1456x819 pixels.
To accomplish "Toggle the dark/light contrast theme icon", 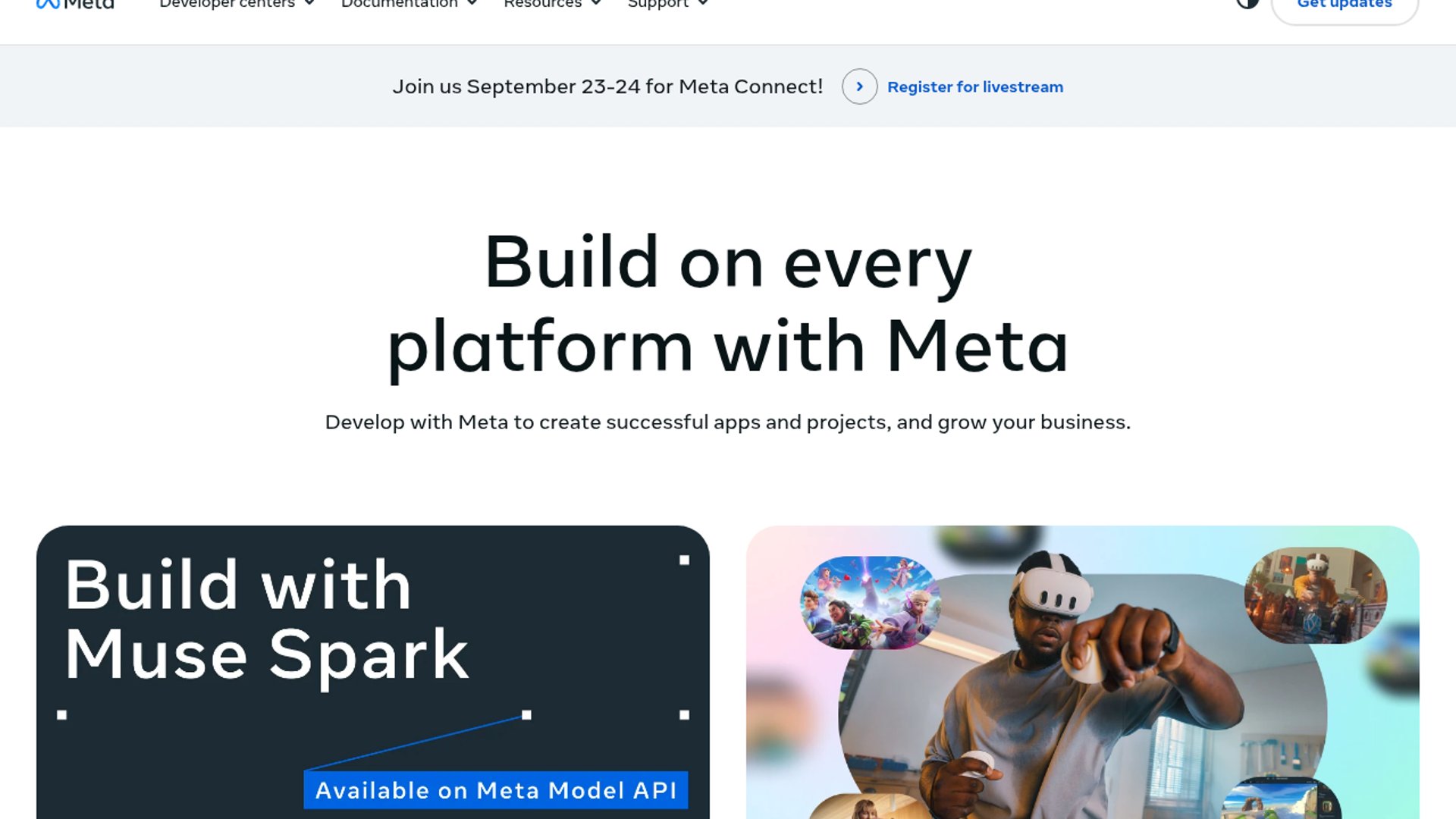I will coord(1247,3).
